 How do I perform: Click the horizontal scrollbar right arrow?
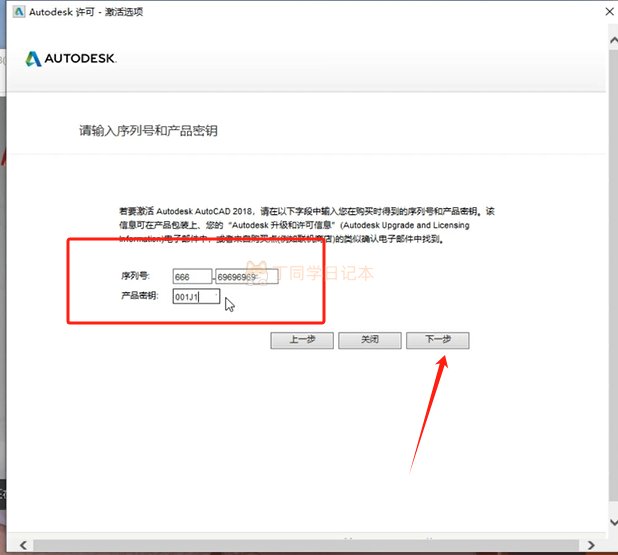click(591, 545)
